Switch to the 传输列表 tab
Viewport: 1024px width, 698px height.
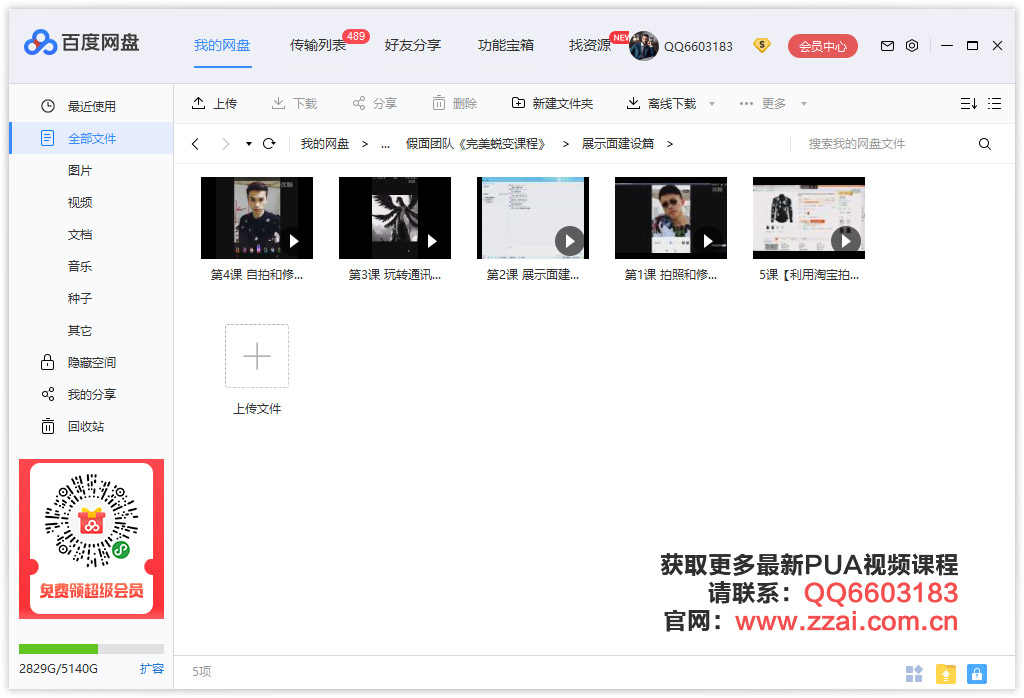[317, 45]
